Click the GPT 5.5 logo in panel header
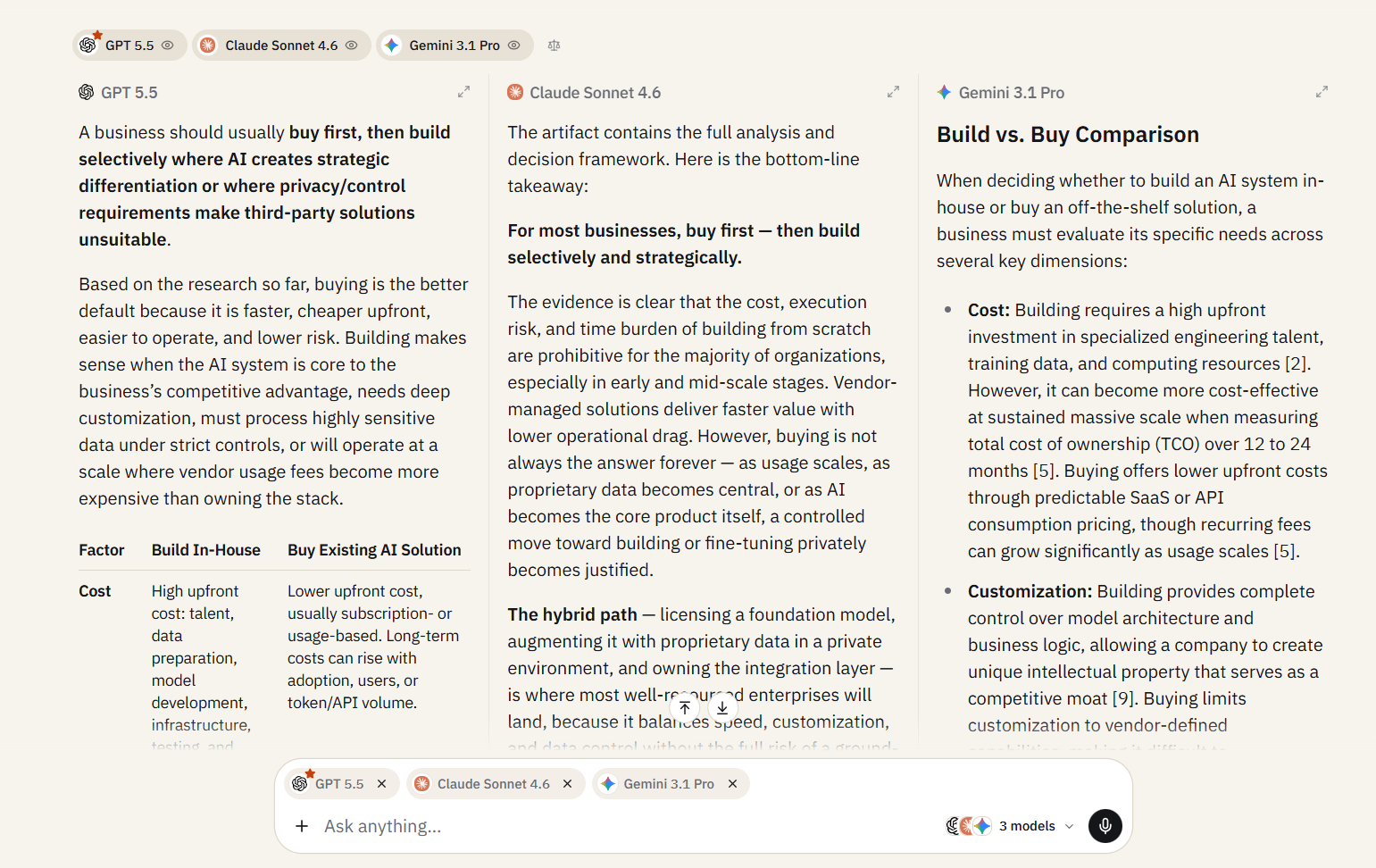 coord(87,92)
